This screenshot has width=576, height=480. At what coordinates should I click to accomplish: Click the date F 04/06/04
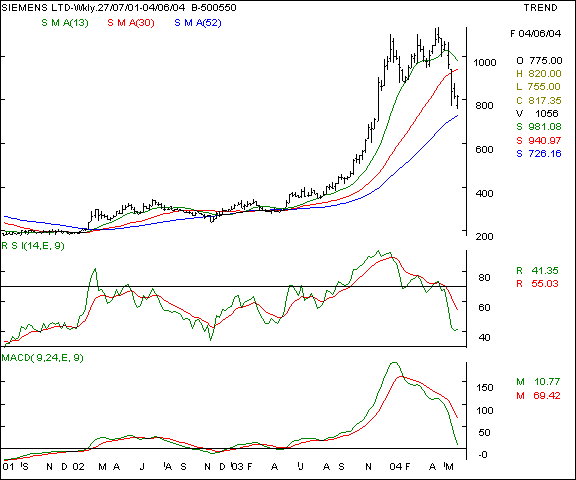pos(536,33)
